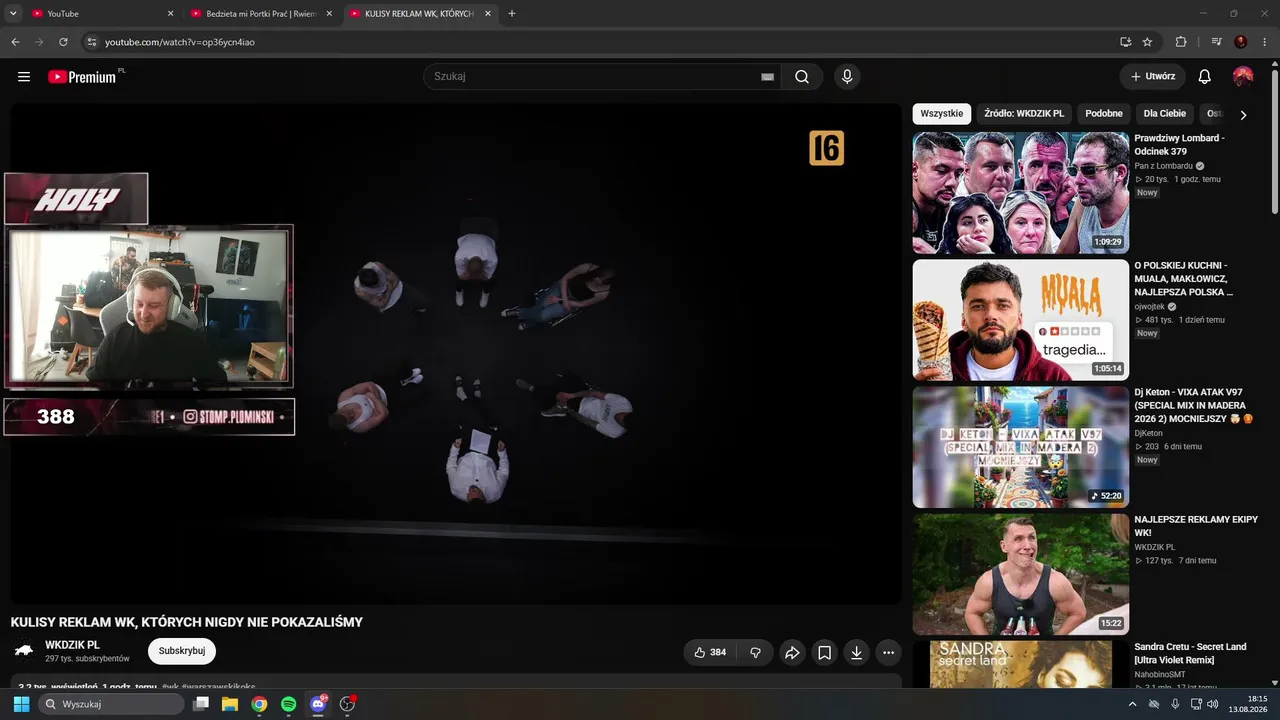Go back to the previous browser page

point(15,42)
